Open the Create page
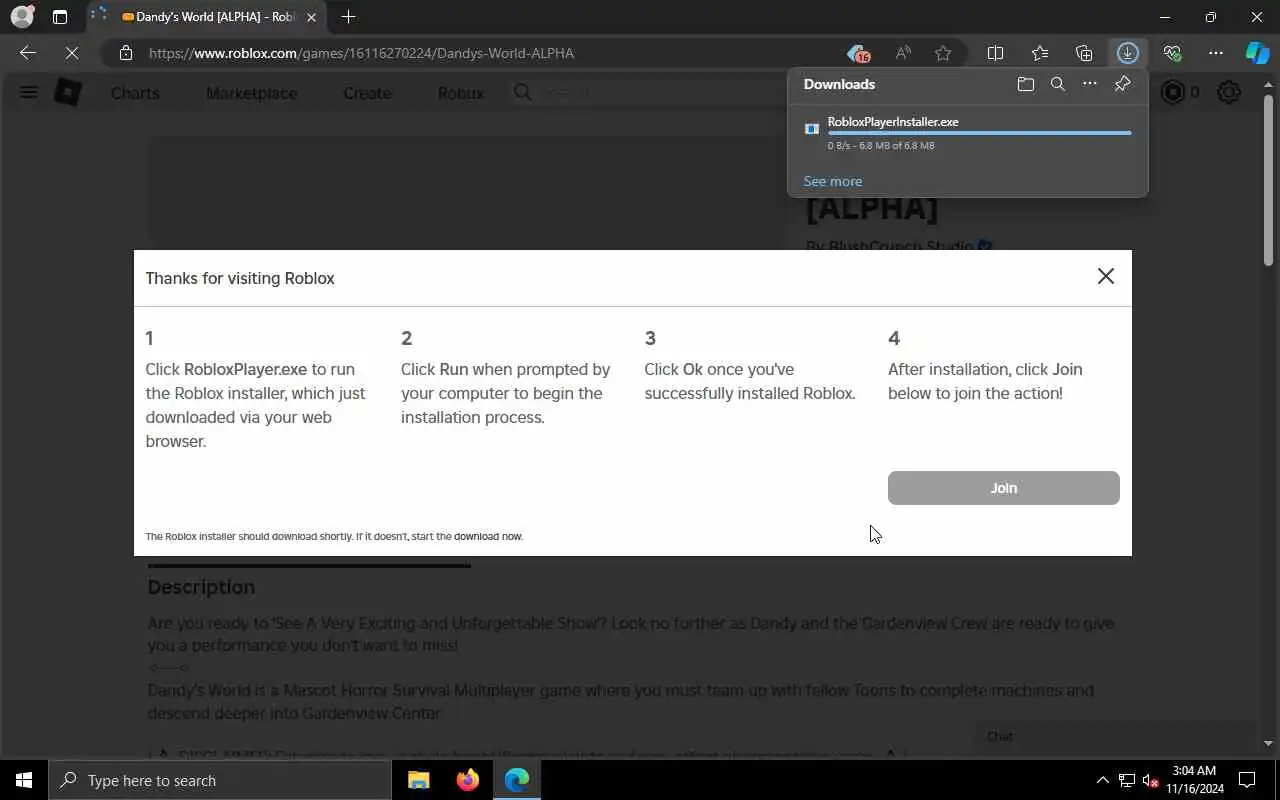 click(x=367, y=93)
